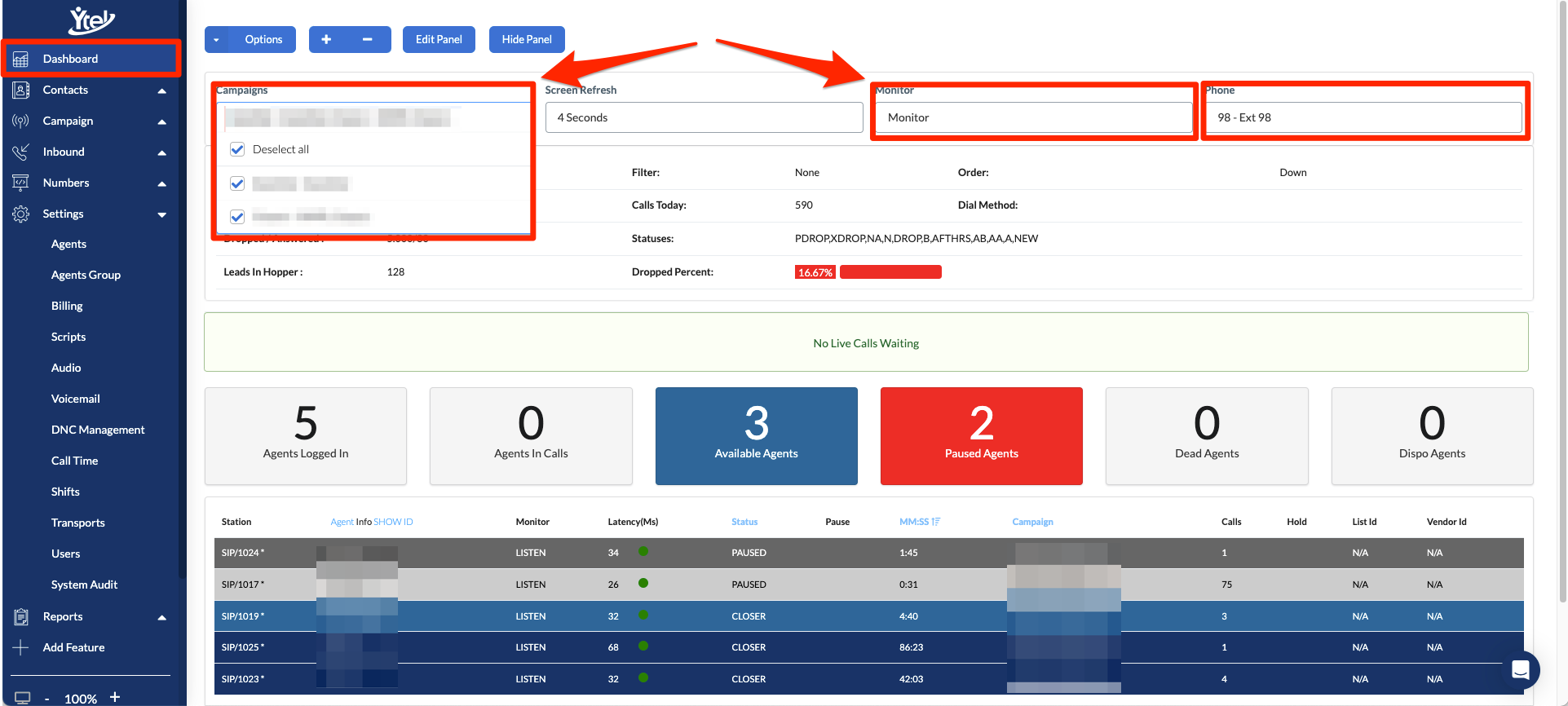The width and height of the screenshot is (1568, 706).
Task: Click the Add Feature plus icon
Action: (21, 647)
